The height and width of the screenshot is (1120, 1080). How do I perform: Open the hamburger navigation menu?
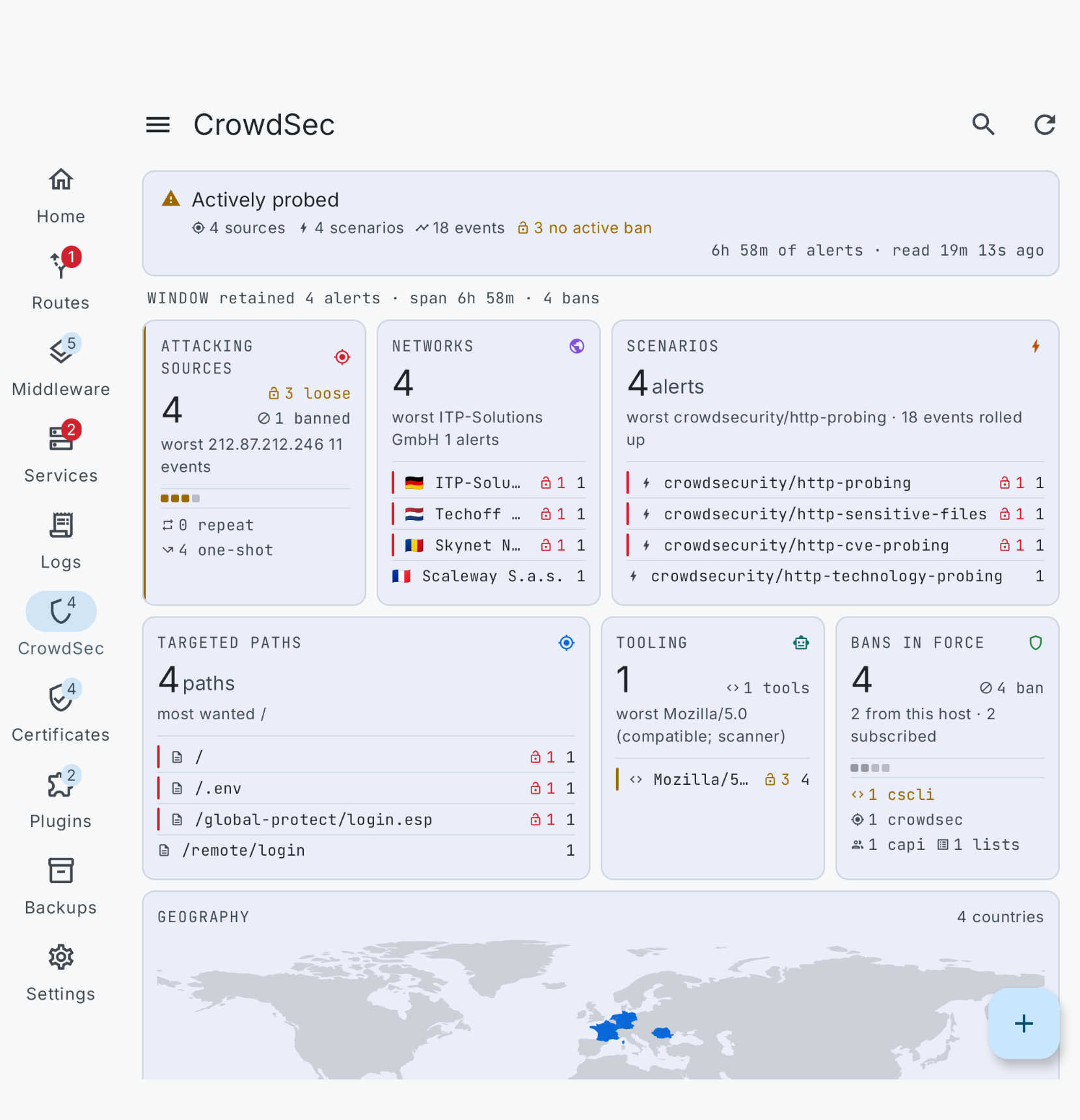pyautogui.click(x=157, y=124)
